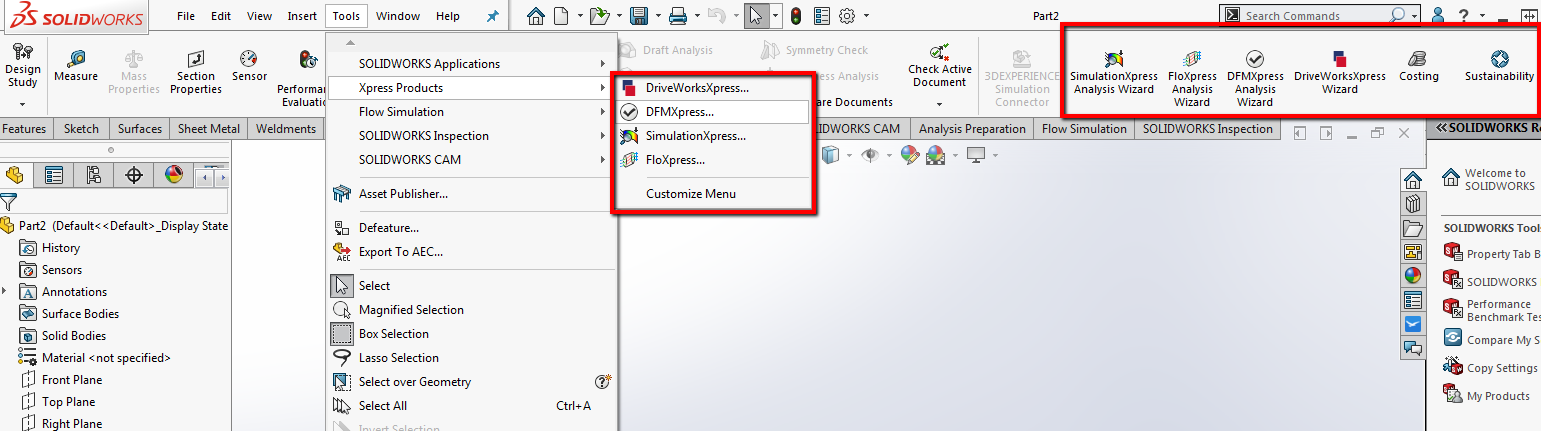The width and height of the screenshot is (1541, 431).
Task: Open FloXpress Analysis Wizard in ribbon
Action: [x=1192, y=78]
